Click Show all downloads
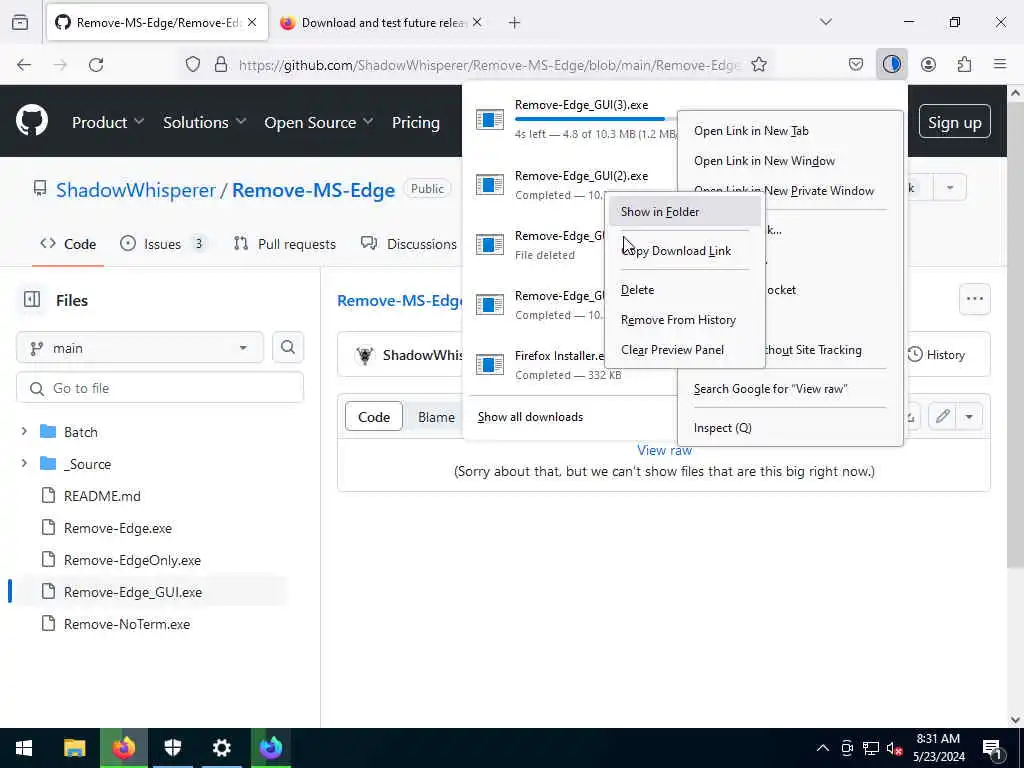 click(530, 417)
